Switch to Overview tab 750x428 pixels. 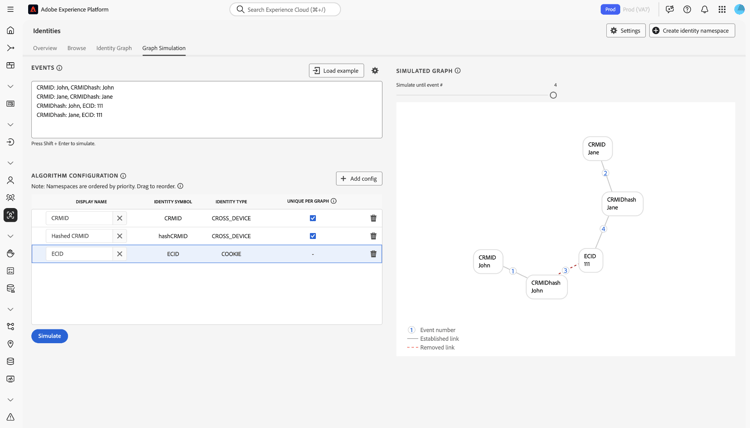tap(45, 48)
